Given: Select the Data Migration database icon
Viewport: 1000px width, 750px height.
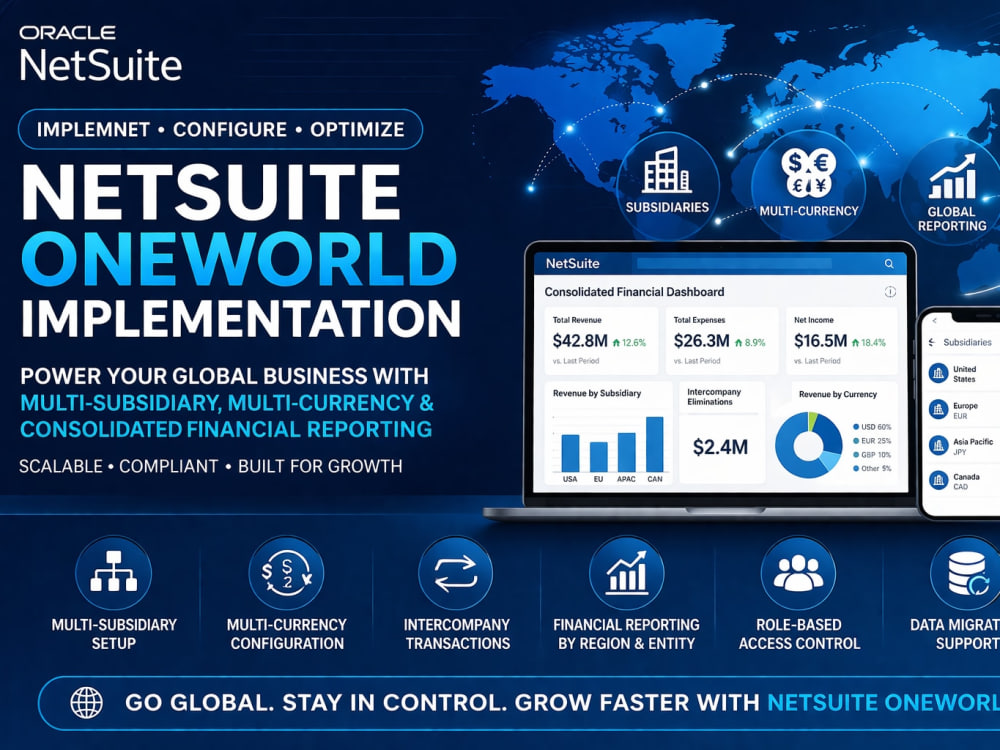Looking at the screenshot, I should point(966,572).
